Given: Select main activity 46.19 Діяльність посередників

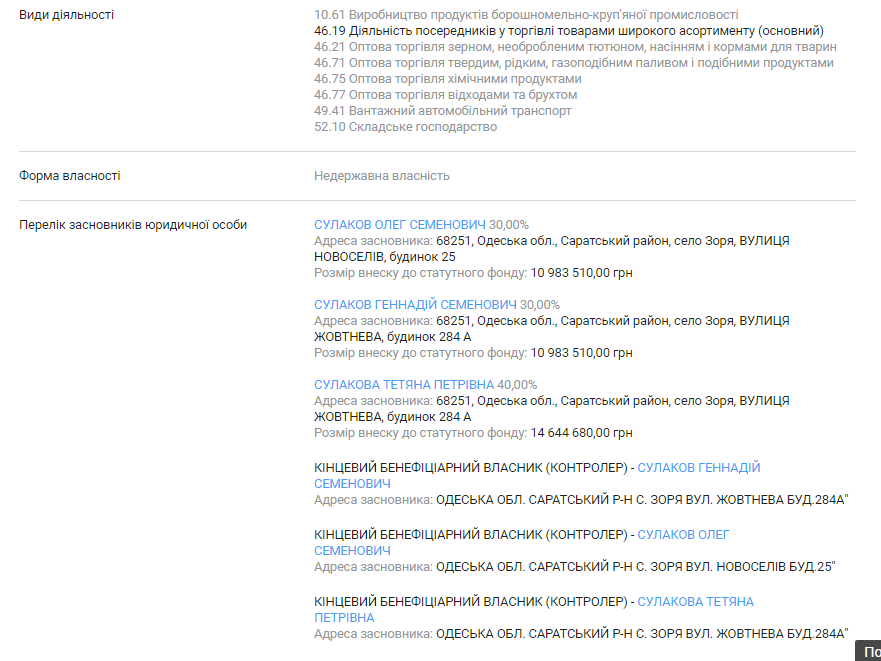Looking at the screenshot, I should point(568,31).
